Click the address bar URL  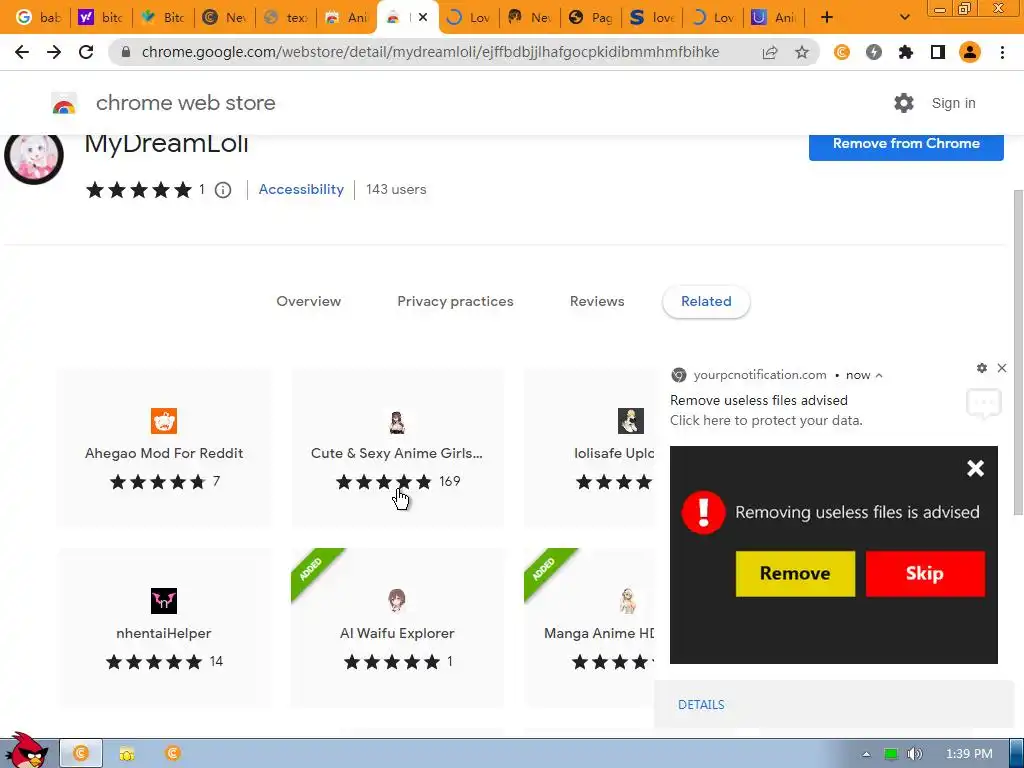(x=430, y=52)
